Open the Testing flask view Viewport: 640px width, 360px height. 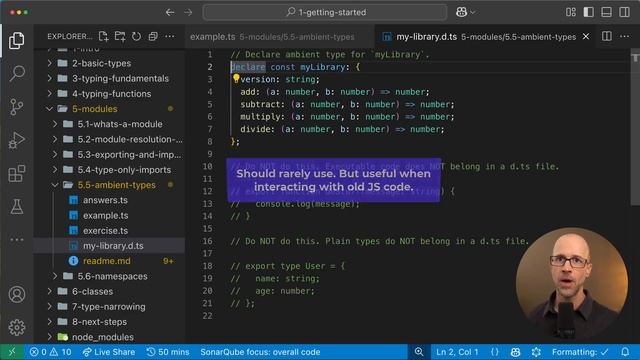(x=17, y=207)
